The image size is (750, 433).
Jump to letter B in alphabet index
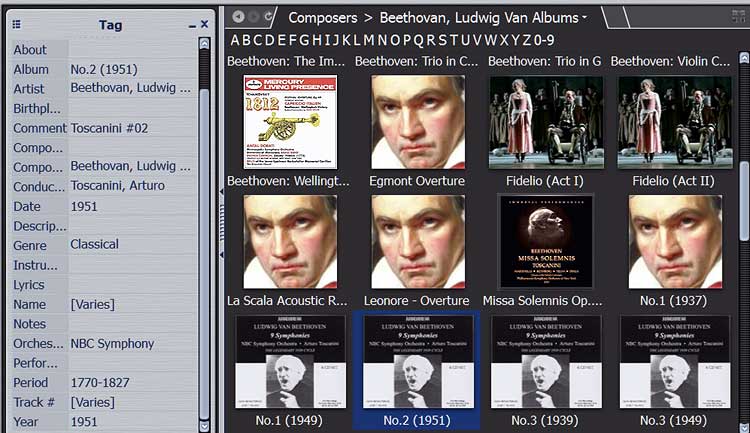(x=248, y=40)
